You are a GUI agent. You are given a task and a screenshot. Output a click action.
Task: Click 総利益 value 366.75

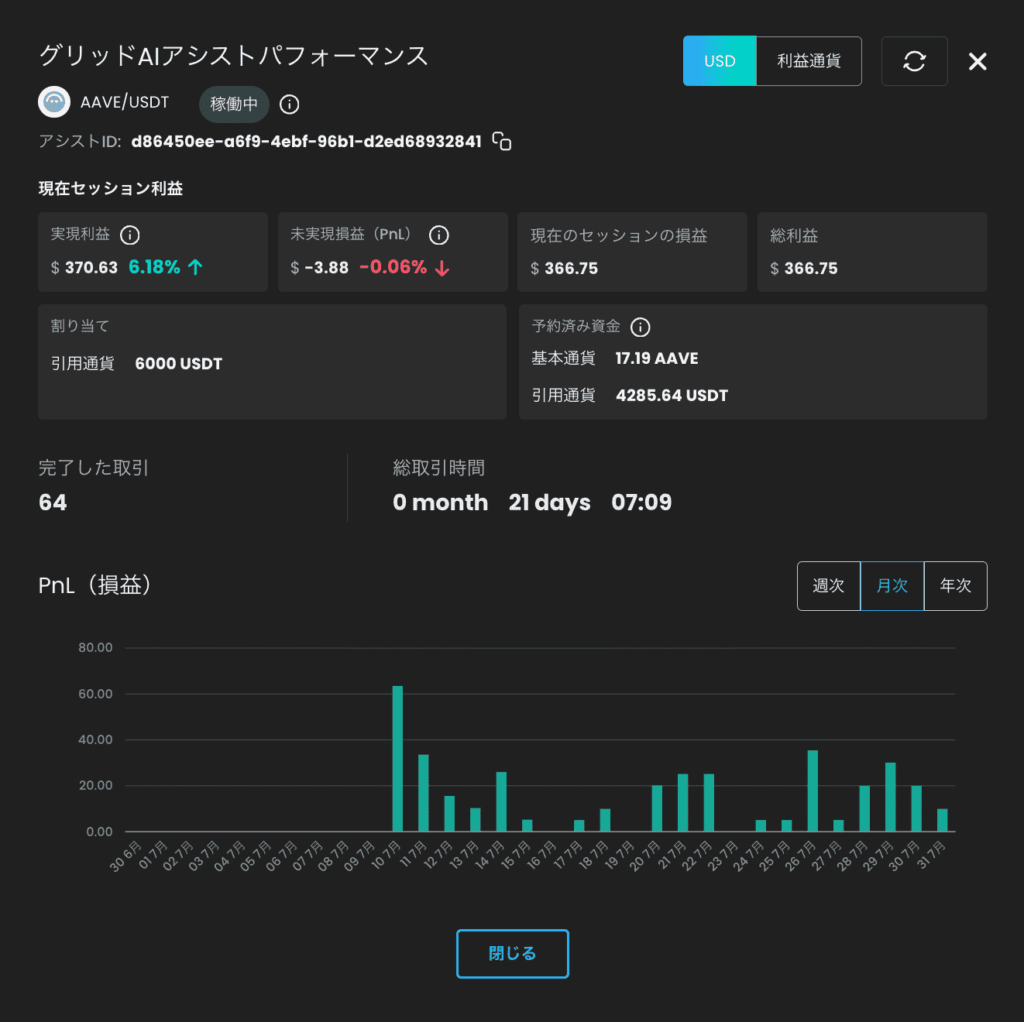pos(811,268)
